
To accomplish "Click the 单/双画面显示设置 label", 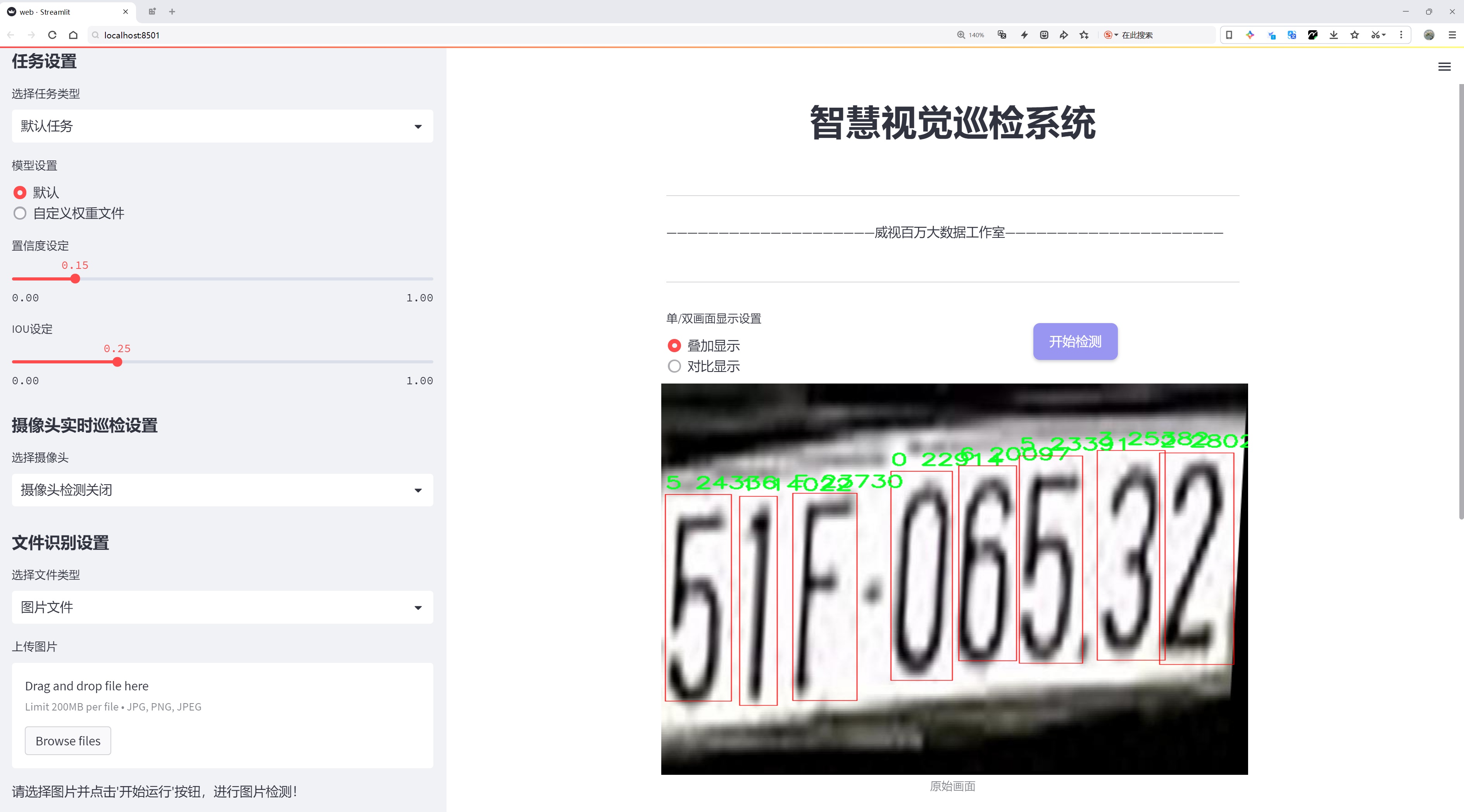I will [x=714, y=318].
